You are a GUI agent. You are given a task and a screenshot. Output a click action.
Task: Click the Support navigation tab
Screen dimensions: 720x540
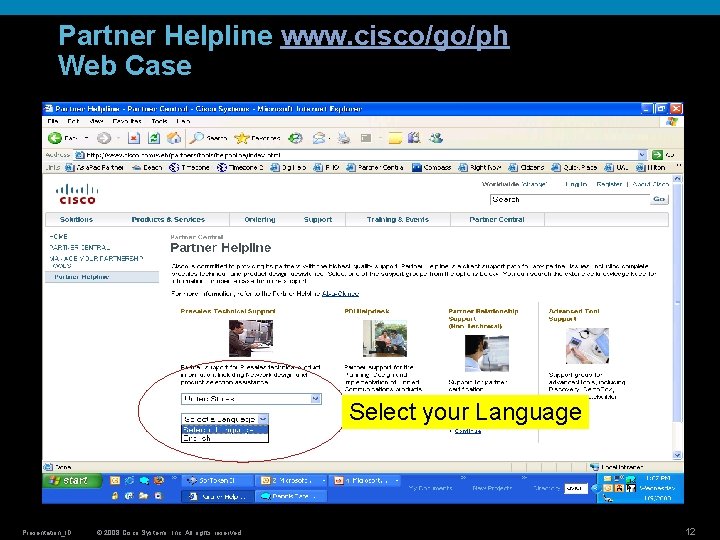tap(318, 219)
